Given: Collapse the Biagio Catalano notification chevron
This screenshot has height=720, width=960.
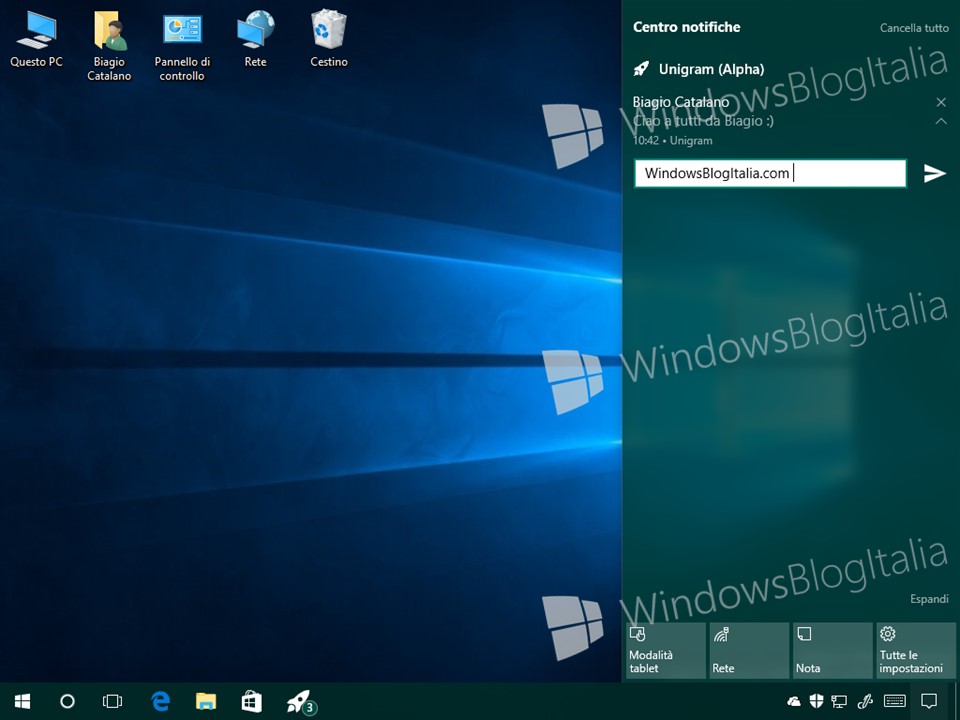Looking at the screenshot, I should 941,121.
